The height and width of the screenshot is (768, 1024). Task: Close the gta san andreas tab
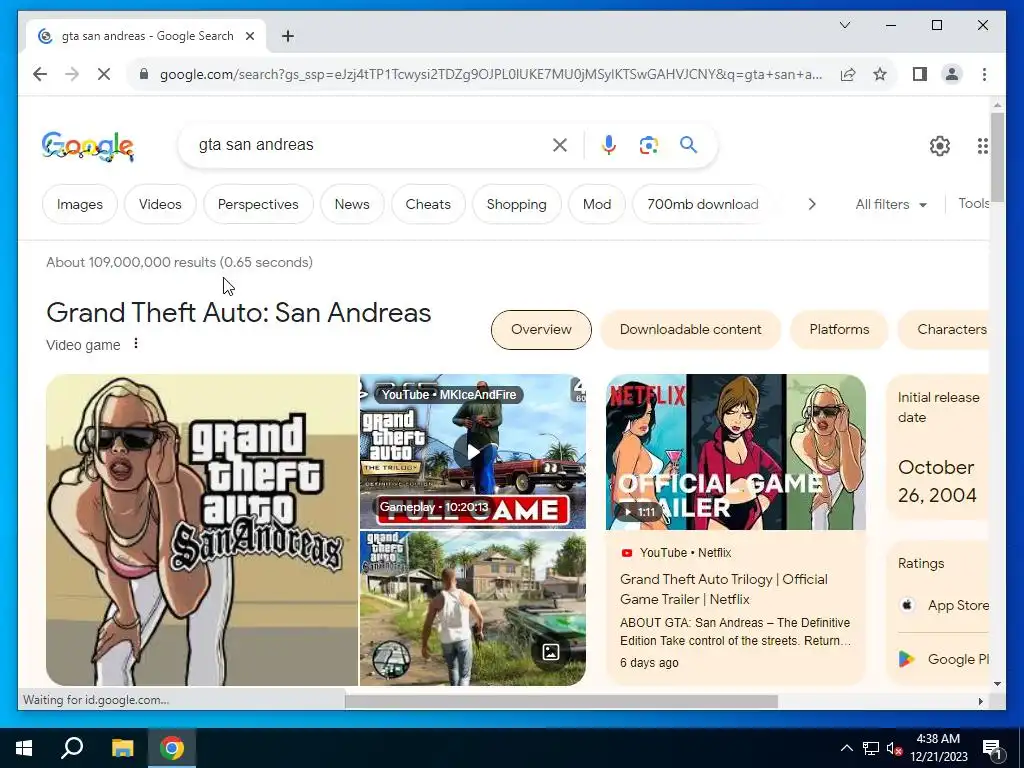tap(249, 36)
